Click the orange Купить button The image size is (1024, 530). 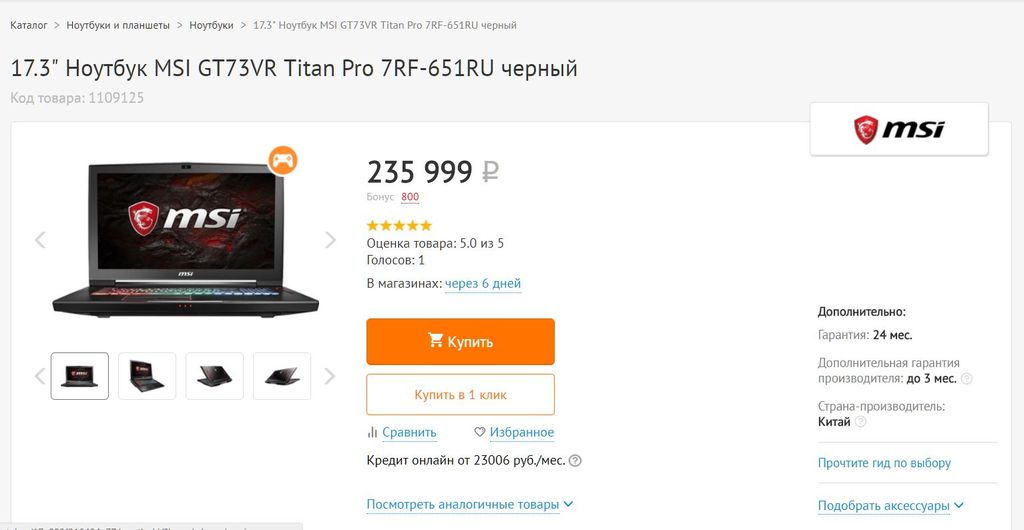[460, 341]
